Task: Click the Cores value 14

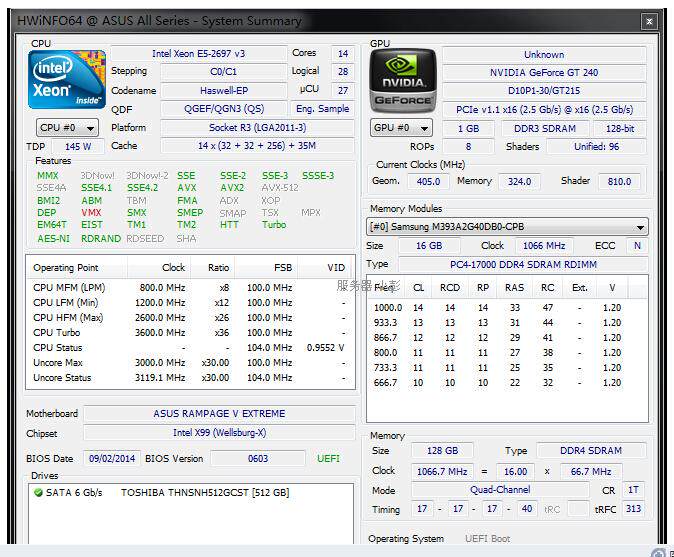Action: (343, 54)
